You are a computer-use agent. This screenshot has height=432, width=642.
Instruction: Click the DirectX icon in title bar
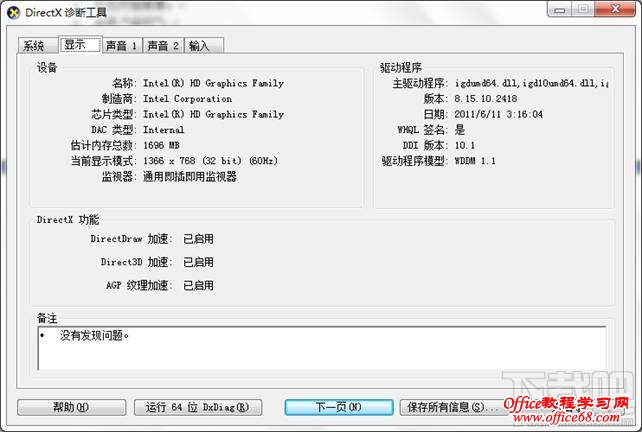click(13, 12)
